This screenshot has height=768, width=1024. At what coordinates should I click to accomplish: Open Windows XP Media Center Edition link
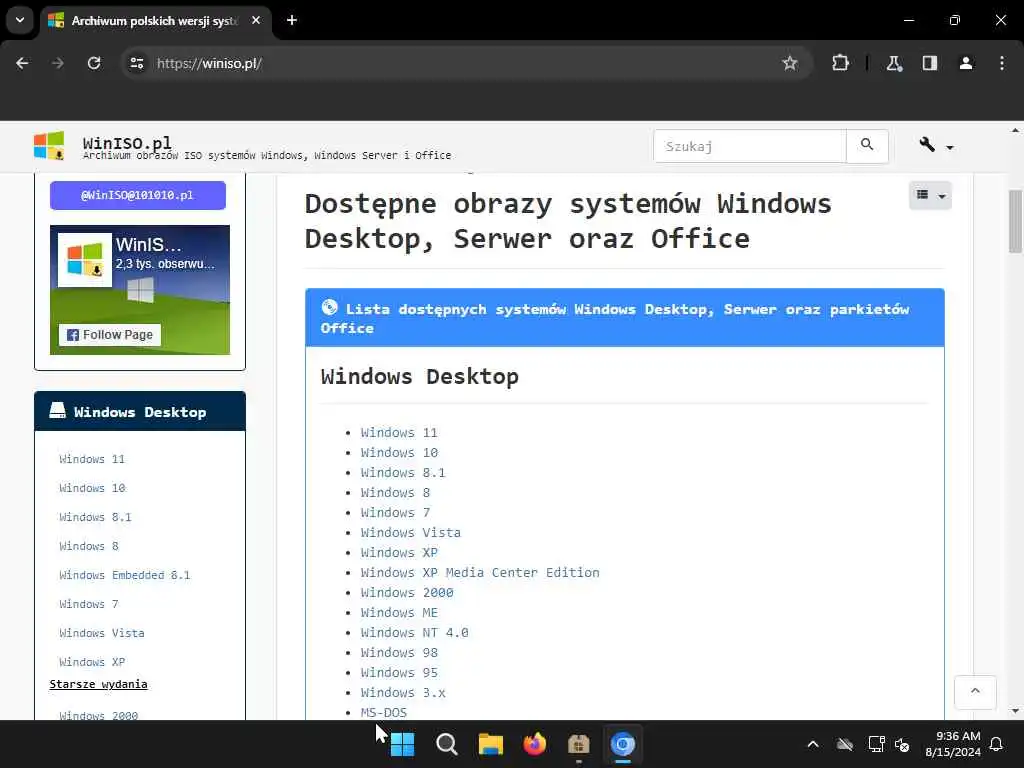point(480,572)
